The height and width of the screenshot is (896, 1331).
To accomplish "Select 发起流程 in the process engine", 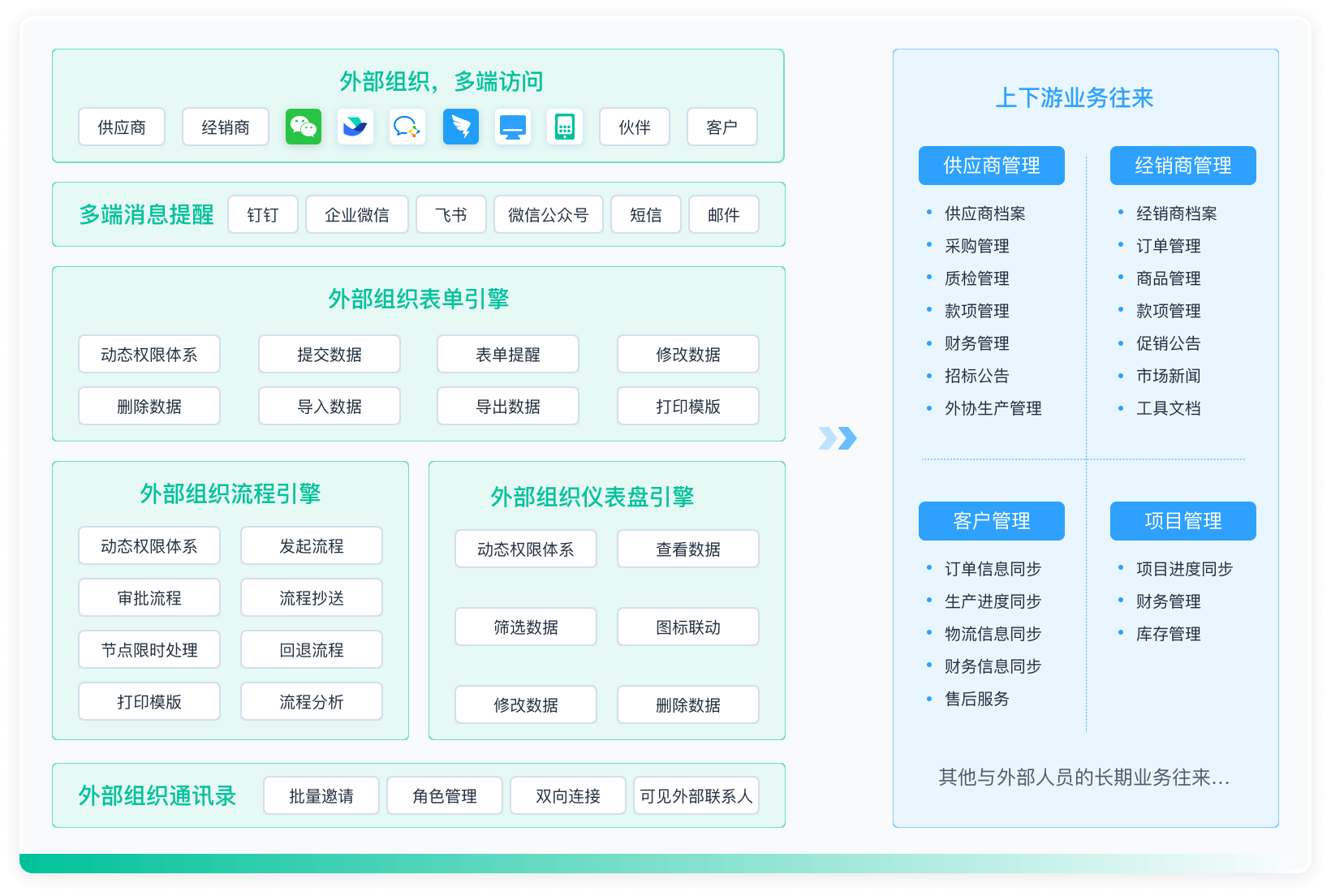I will pyautogui.click(x=311, y=545).
